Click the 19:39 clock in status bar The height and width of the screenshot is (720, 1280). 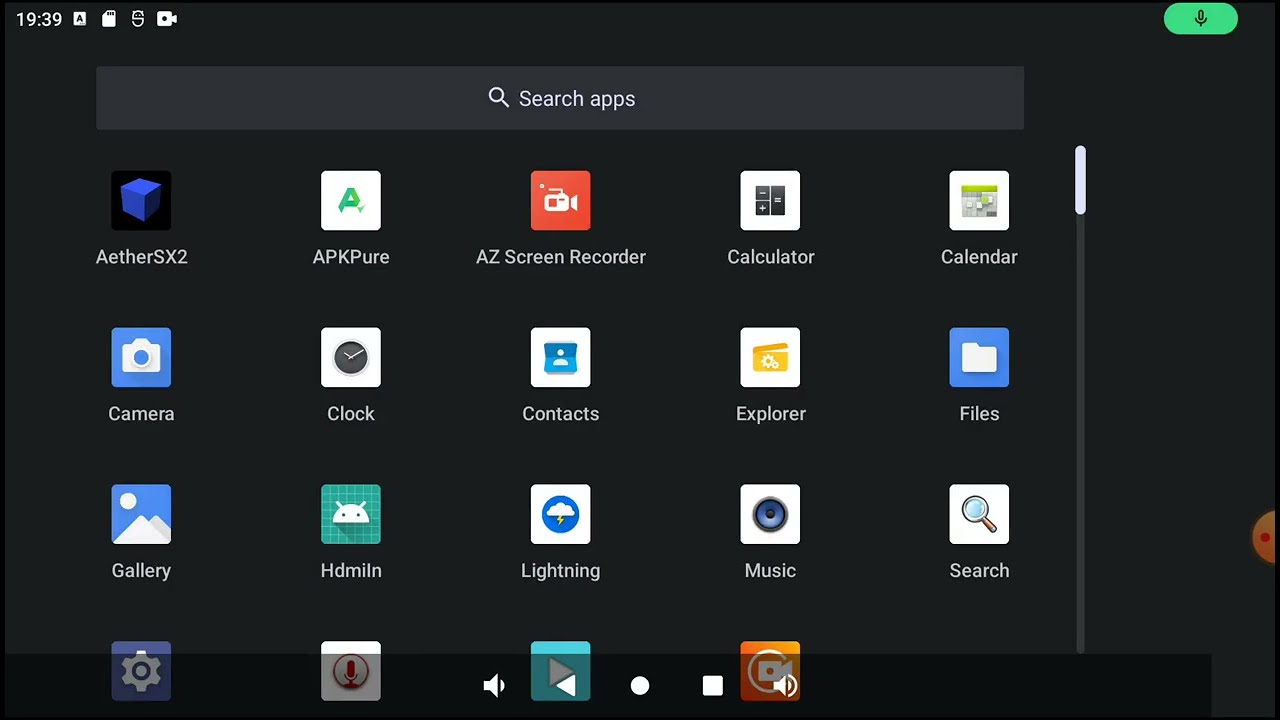tap(39, 19)
